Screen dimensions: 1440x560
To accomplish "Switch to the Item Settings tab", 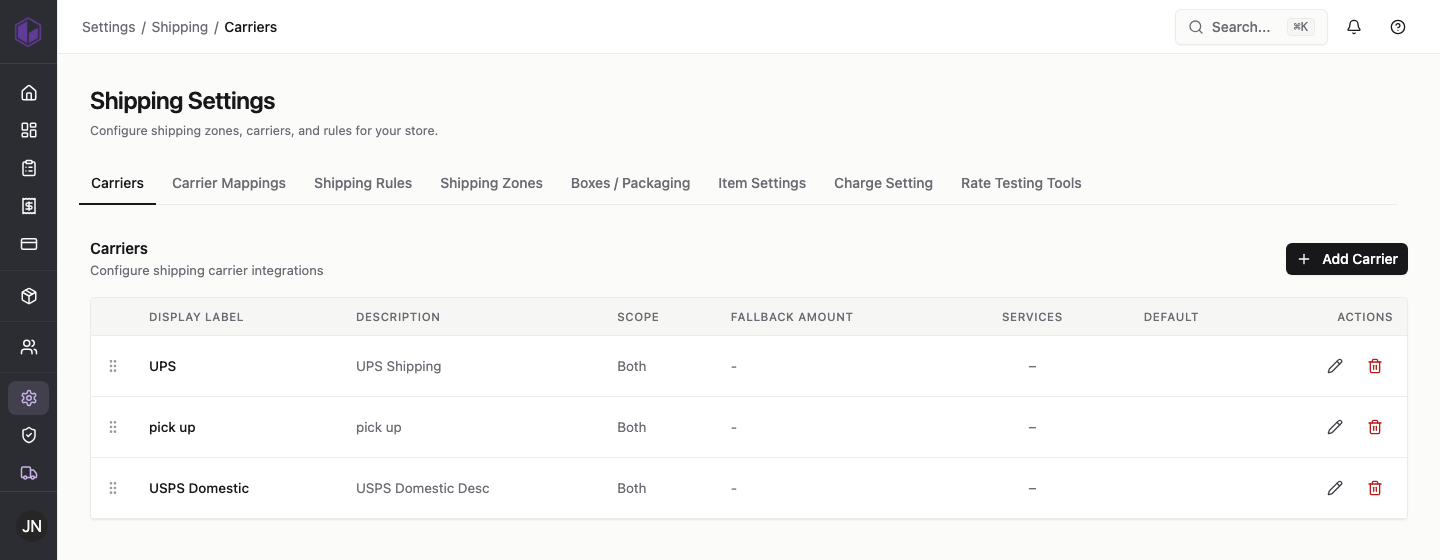I will point(762,183).
